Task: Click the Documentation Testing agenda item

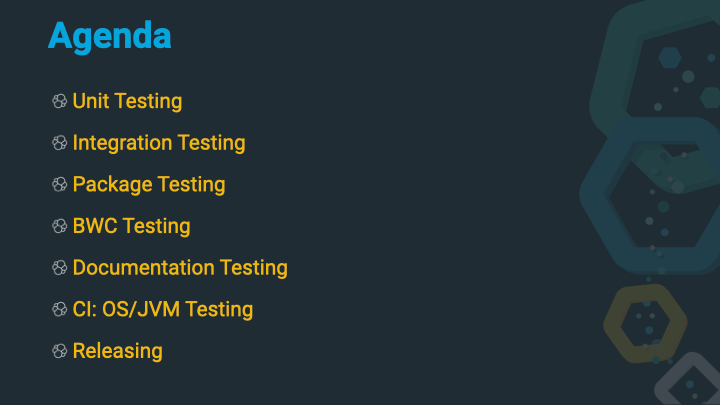Action: tap(180, 268)
